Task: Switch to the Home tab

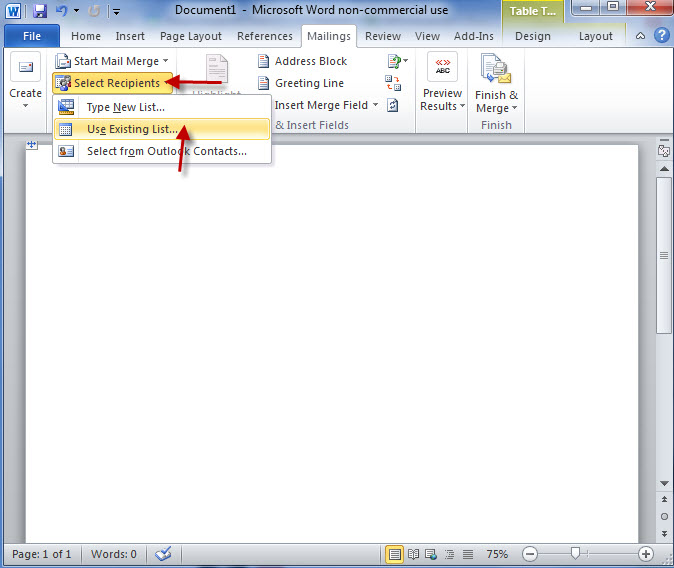Action: [86, 36]
